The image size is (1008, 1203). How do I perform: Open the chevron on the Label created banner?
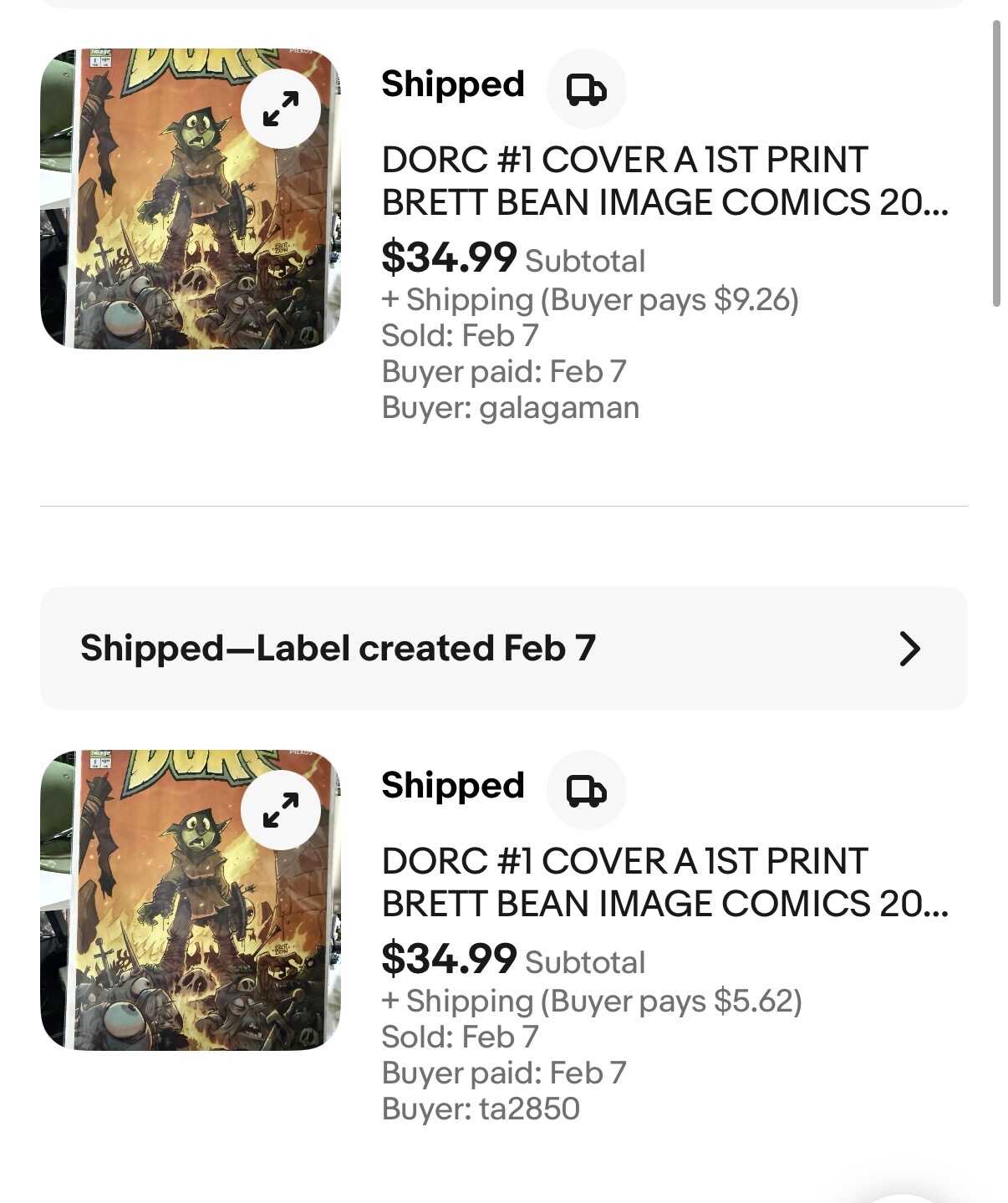(x=909, y=648)
